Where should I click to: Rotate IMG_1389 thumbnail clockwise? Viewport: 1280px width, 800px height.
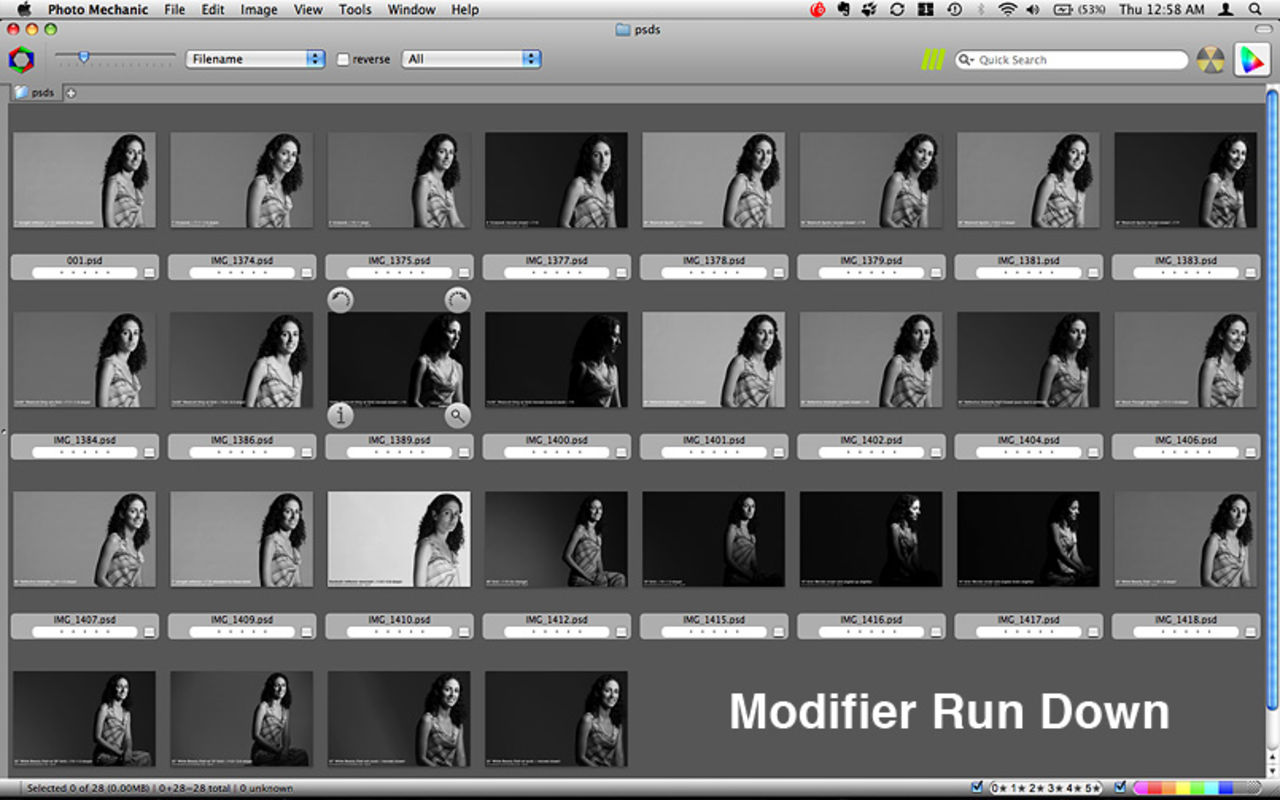tap(458, 300)
